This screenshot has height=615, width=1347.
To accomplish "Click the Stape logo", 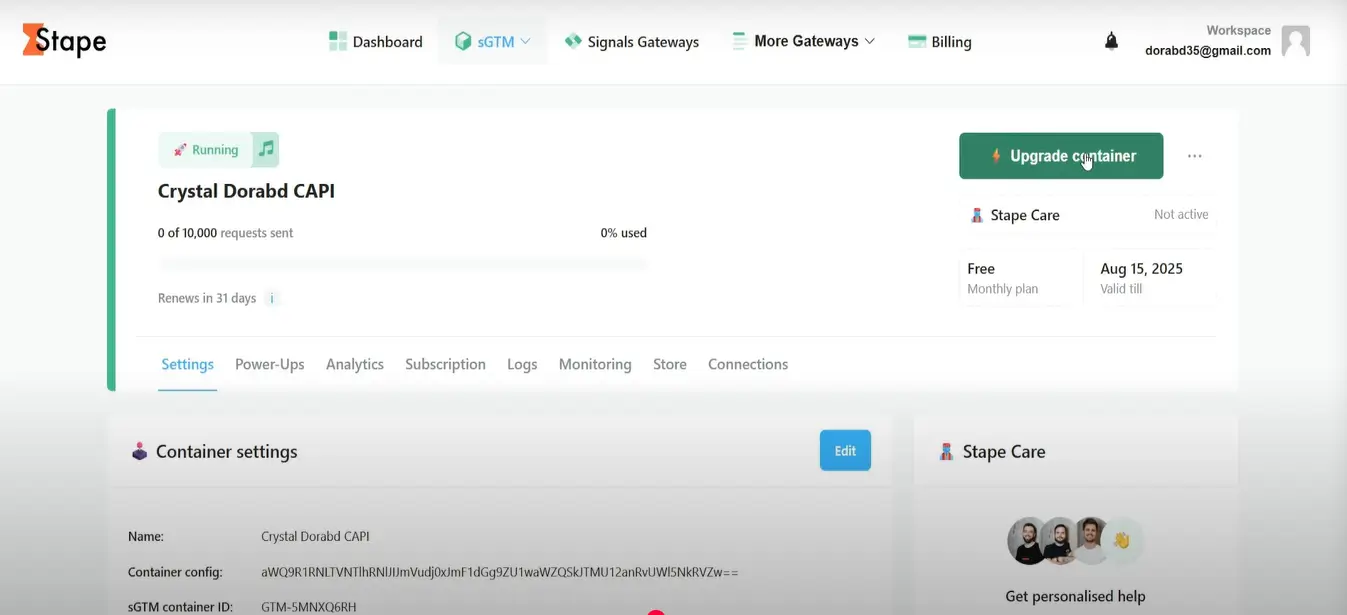I will (64, 41).
